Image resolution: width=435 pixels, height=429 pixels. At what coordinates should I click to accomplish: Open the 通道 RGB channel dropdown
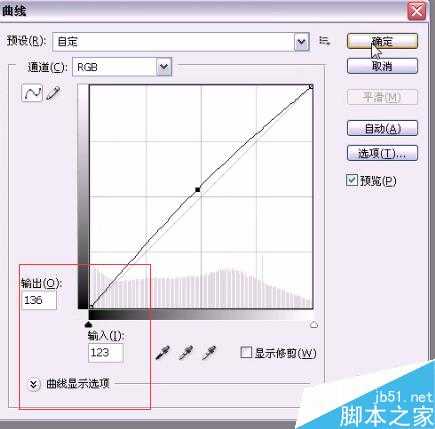click(x=122, y=67)
